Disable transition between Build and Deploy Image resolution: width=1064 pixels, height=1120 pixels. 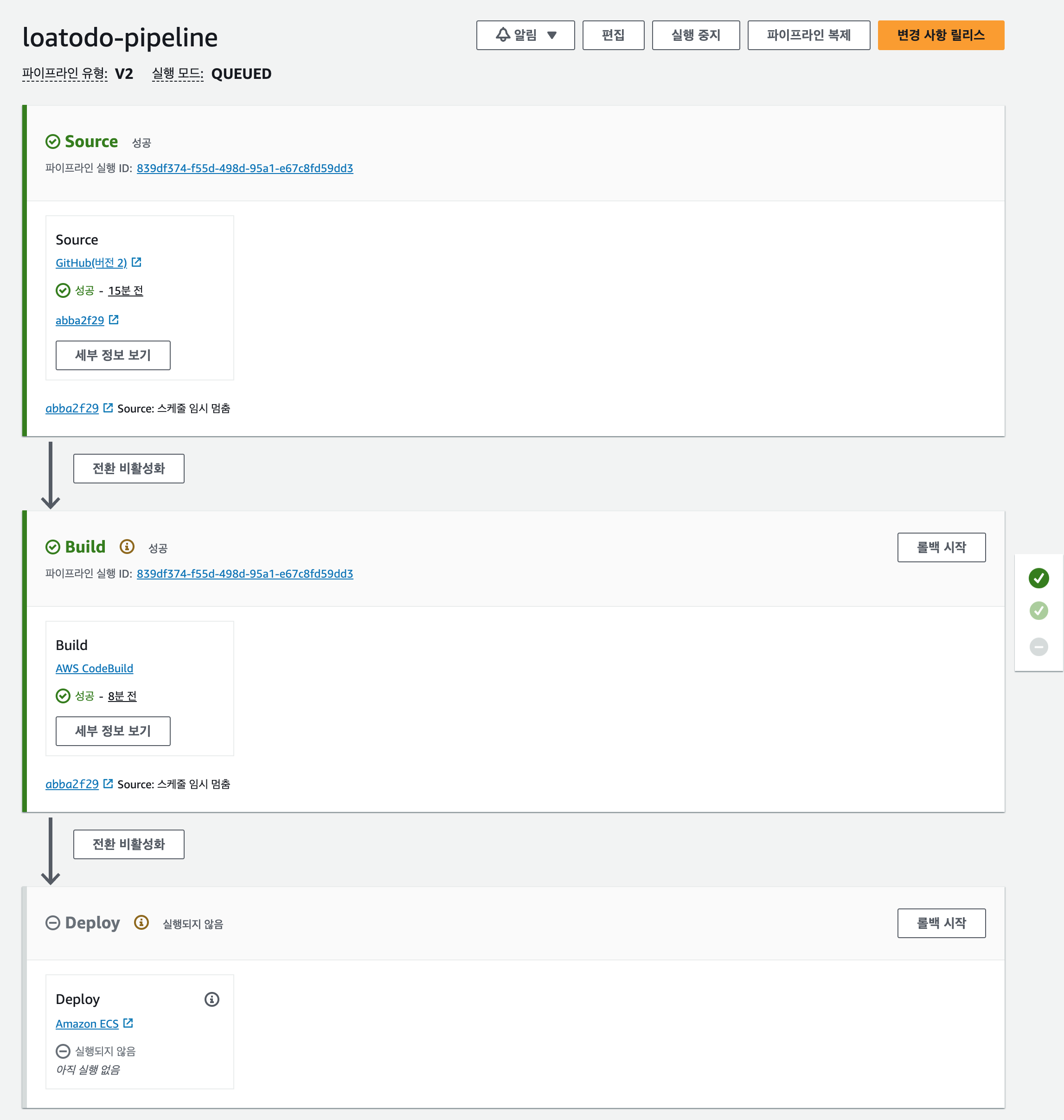(129, 844)
